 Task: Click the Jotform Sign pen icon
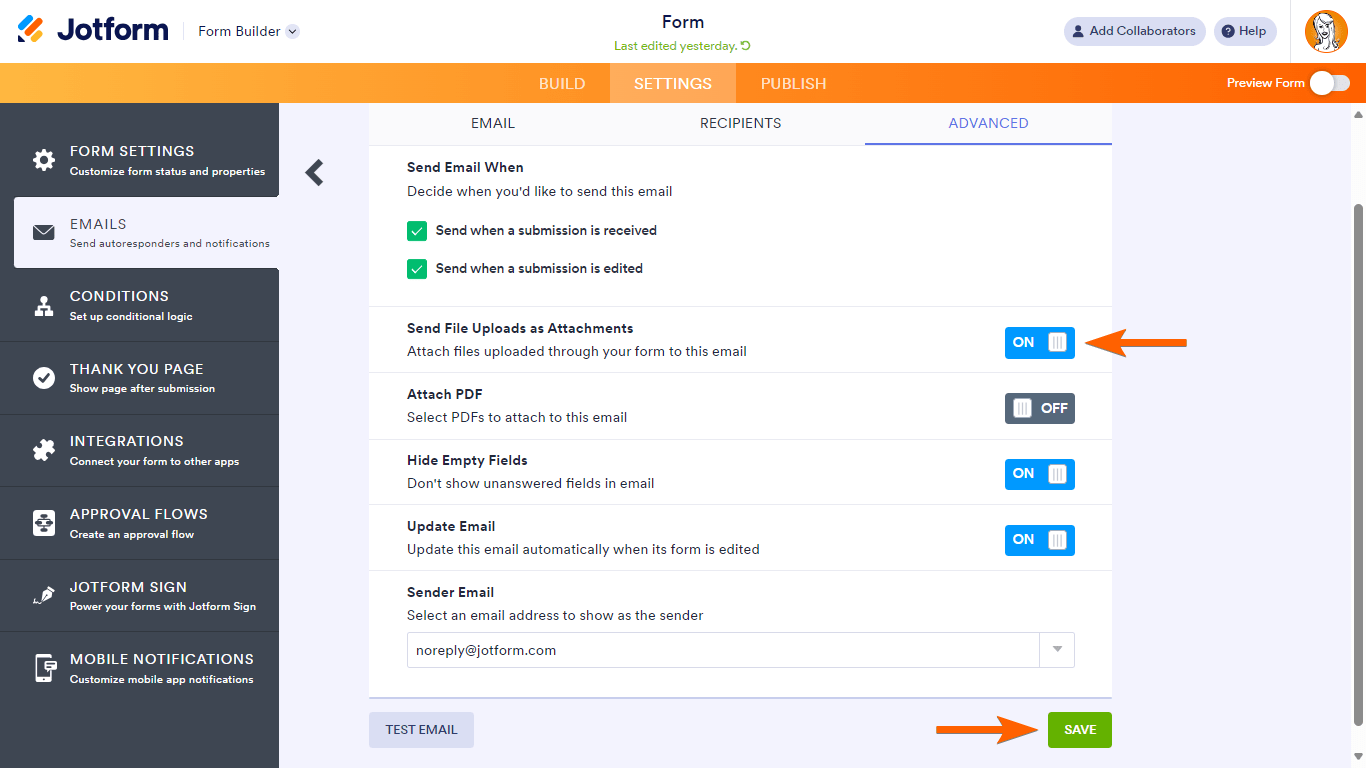pos(44,596)
